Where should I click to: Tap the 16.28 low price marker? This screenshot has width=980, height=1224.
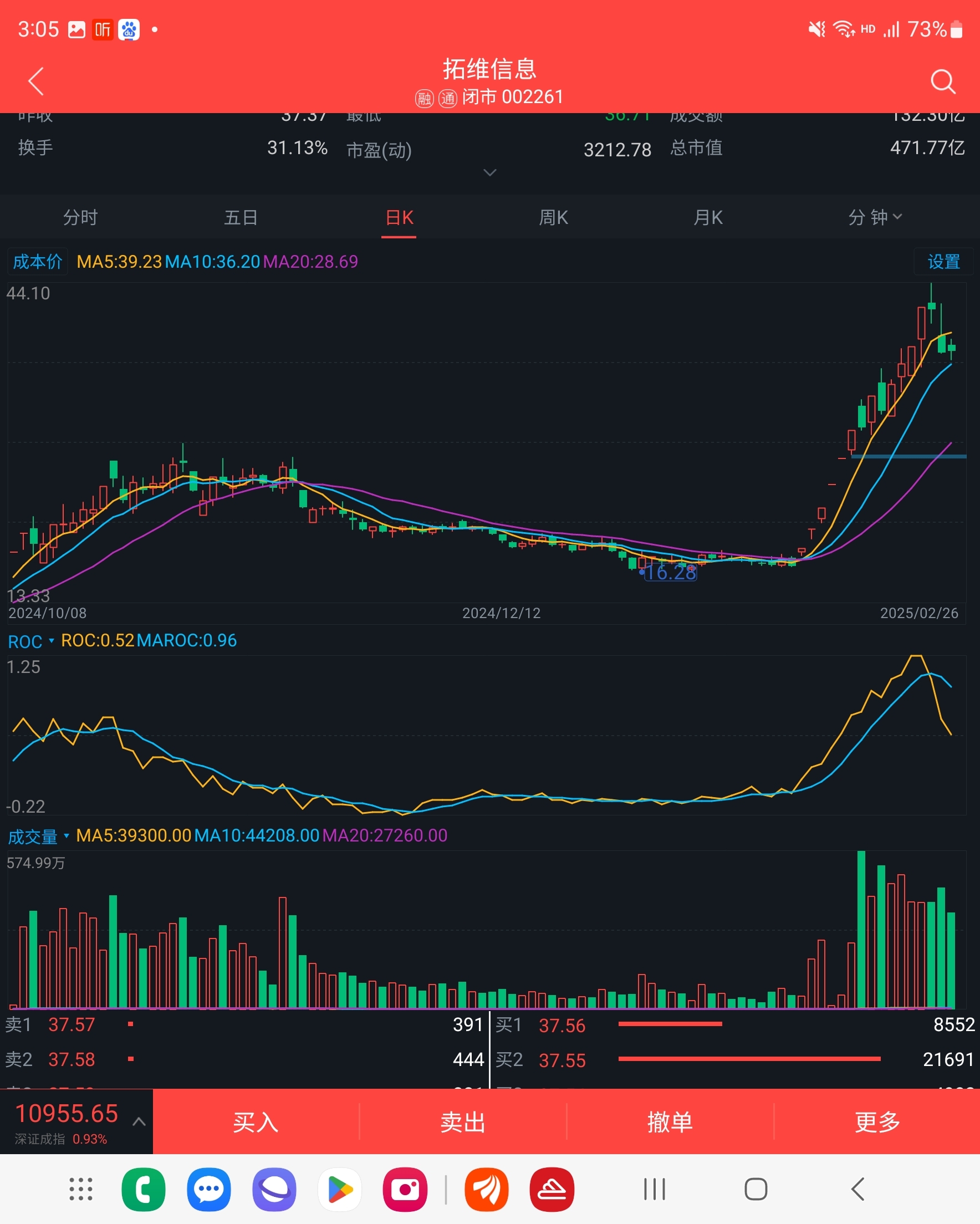click(x=670, y=572)
